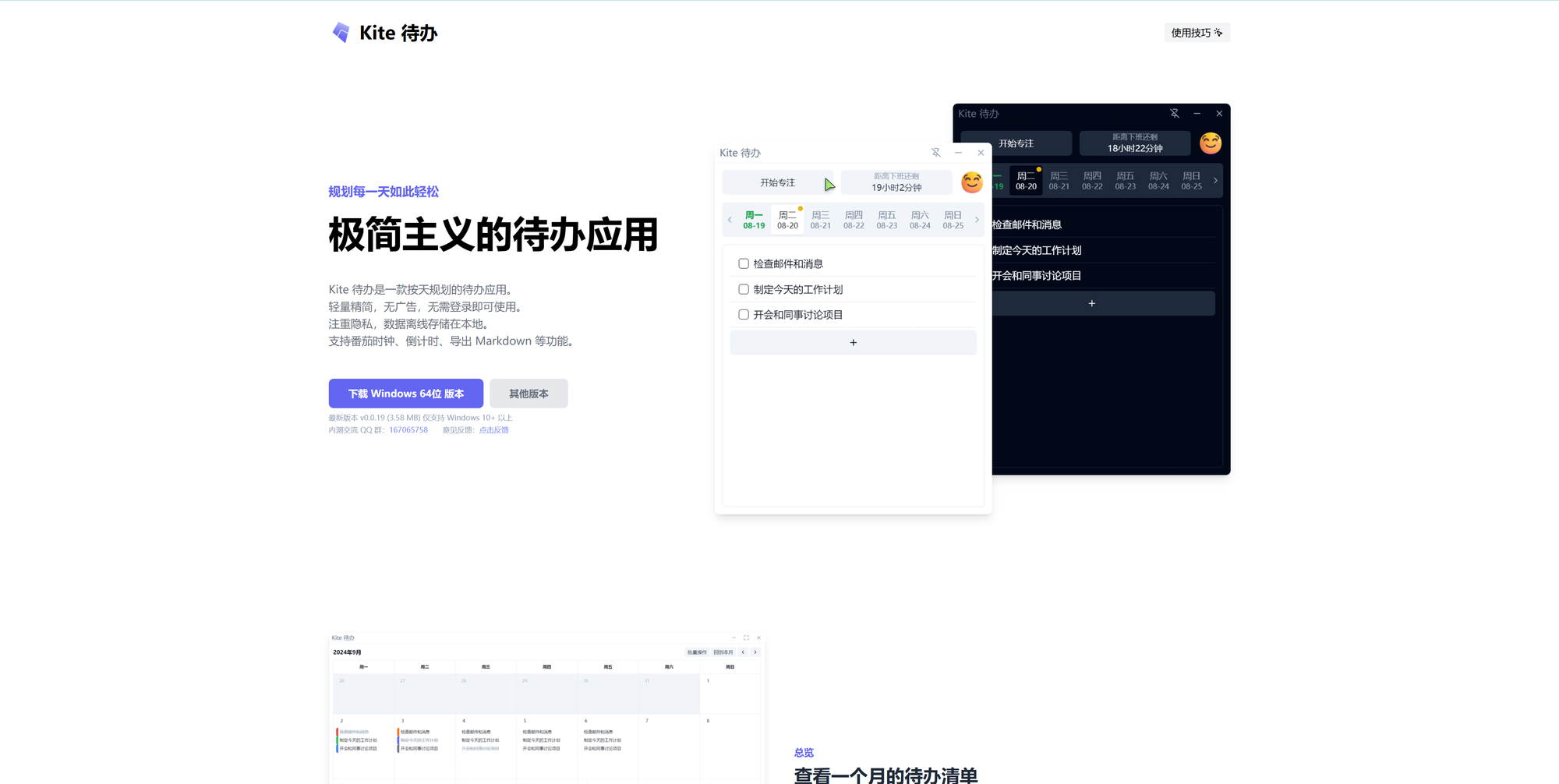Toggle the pin icon in light Kite window
Viewport: 1559px width, 784px height.
pos(936,153)
